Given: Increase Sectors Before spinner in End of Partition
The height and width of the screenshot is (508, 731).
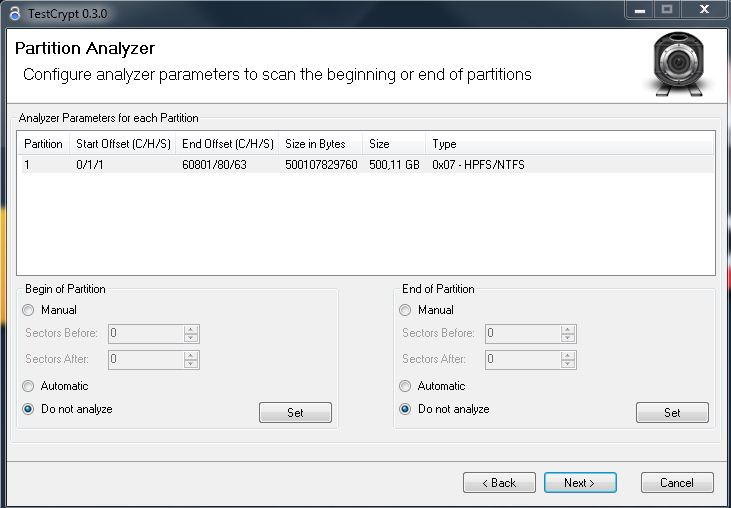Looking at the screenshot, I should (568, 330).
